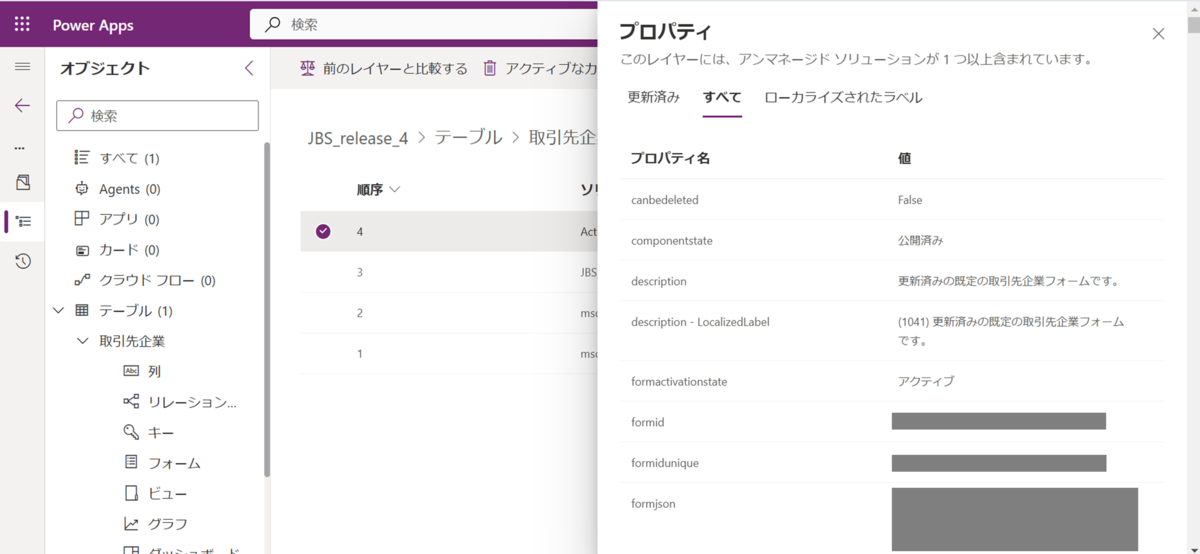Click the formactivationstate property name
Image resolution: width=1200 pixels, height=554 pixels.
click(x=679, y=381)
